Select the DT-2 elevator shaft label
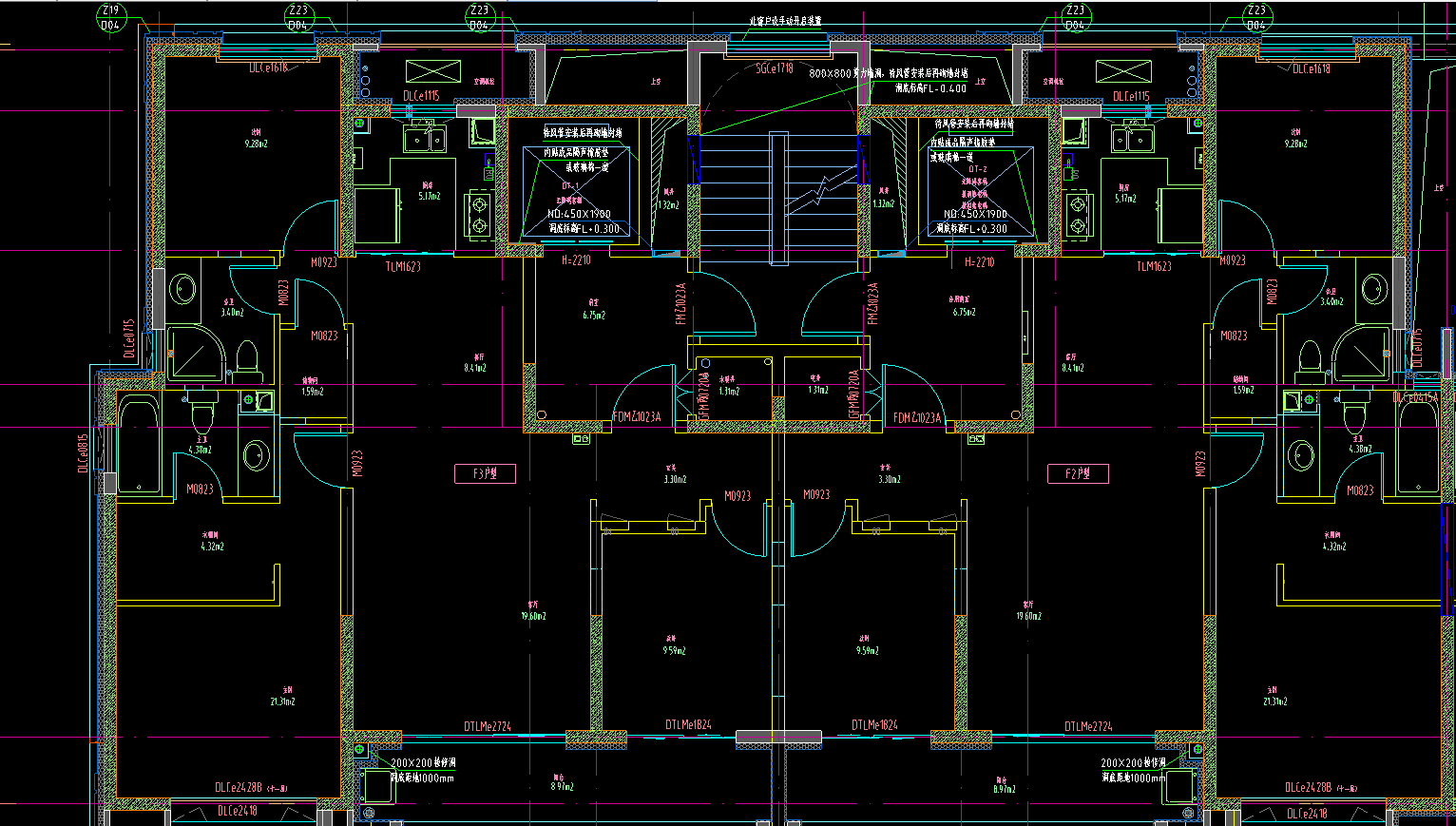Screen dimensions: 1456x826 coord(978,169)
